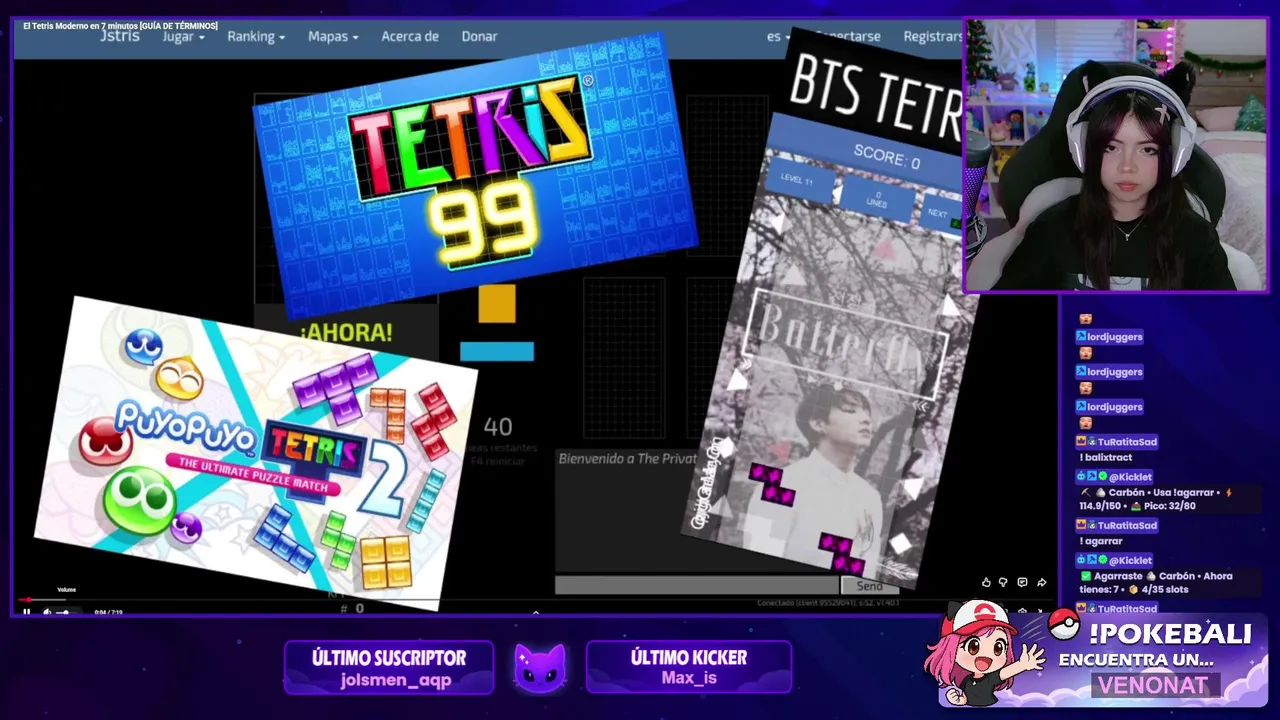This screenshot has width=1280, height=720.
Task: Open the comments icon on the video
Action: (x=1022, y=582)
